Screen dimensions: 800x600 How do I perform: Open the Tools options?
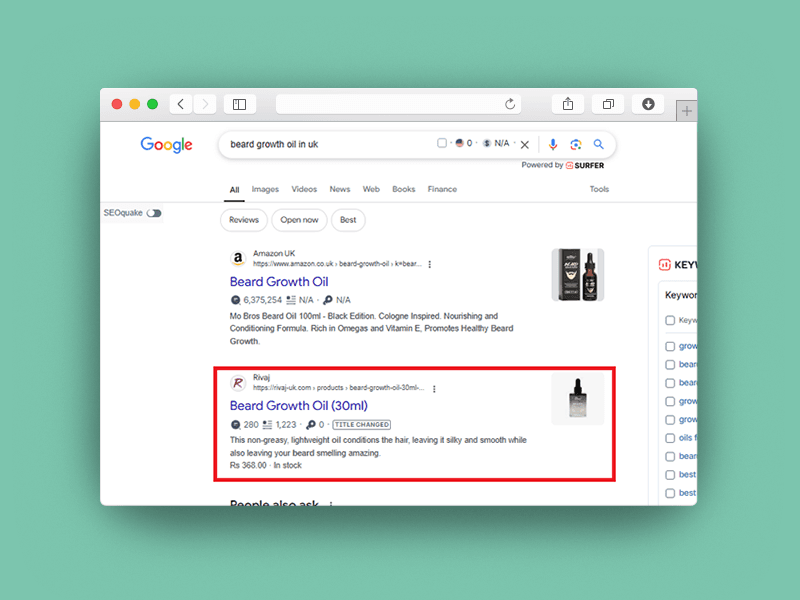tap(599, 189)
